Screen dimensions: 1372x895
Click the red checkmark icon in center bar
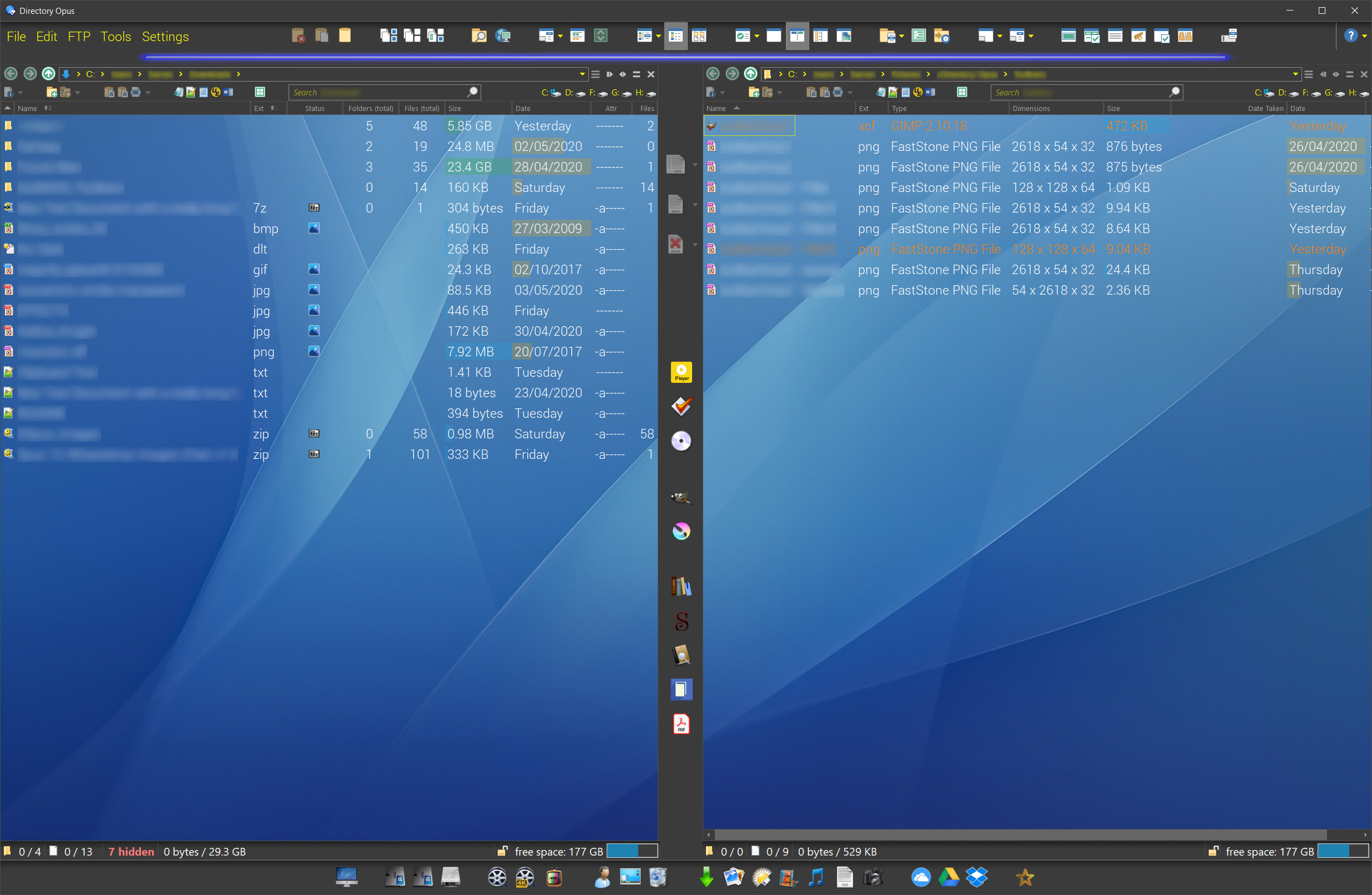click(681, 406)
